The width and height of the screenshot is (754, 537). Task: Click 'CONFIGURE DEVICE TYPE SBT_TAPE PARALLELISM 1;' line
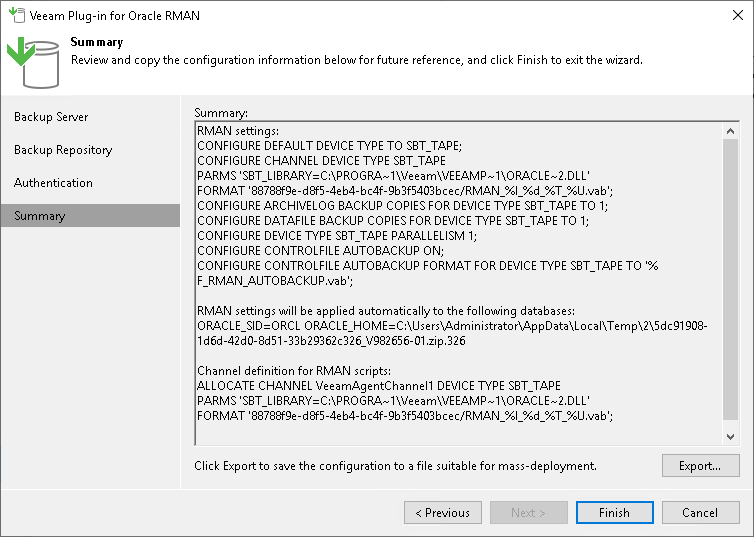point(337,236)
